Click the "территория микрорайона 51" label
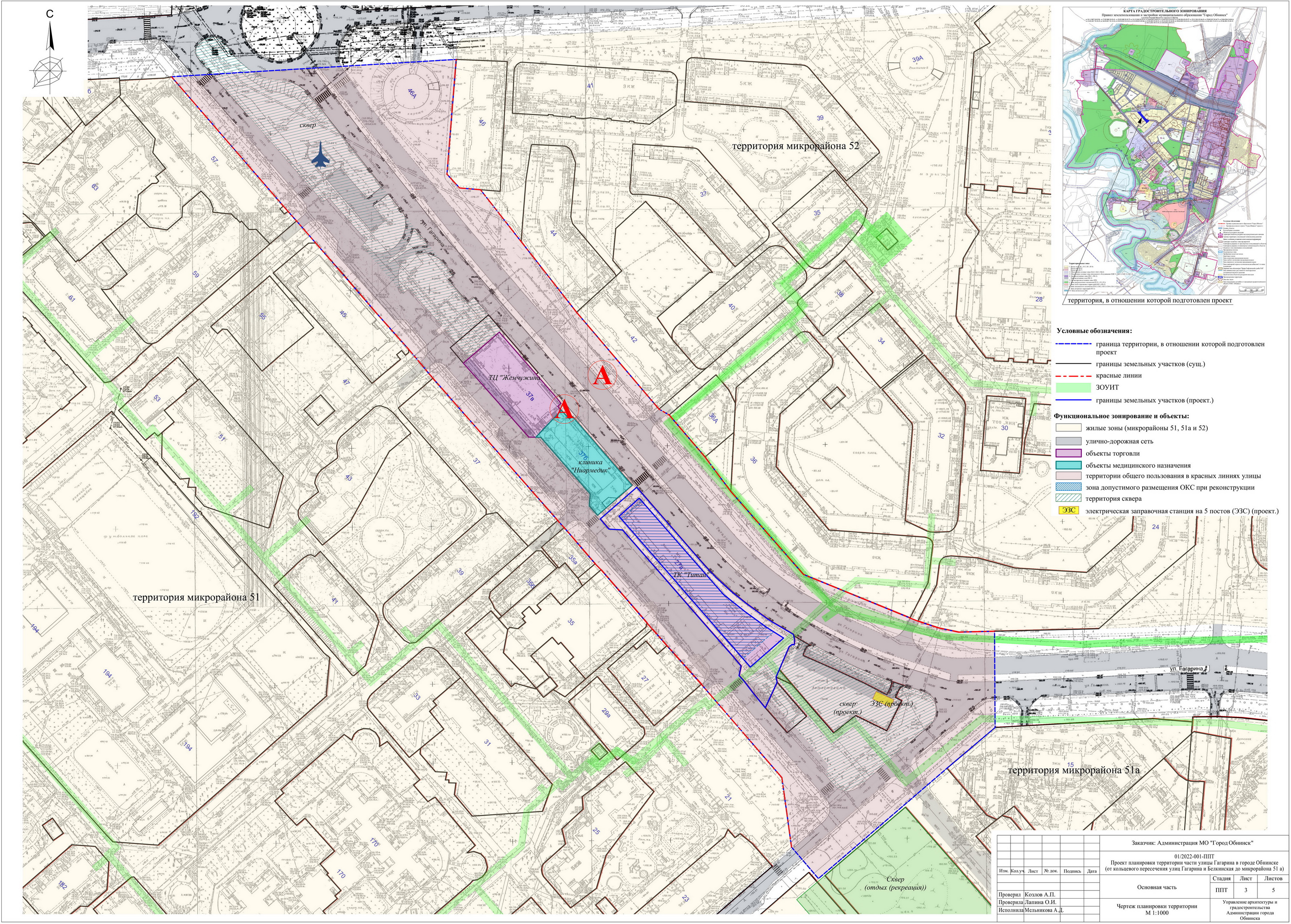This screenshot has width=1291, height=924. pyautogui.click(x=196, y=598)
